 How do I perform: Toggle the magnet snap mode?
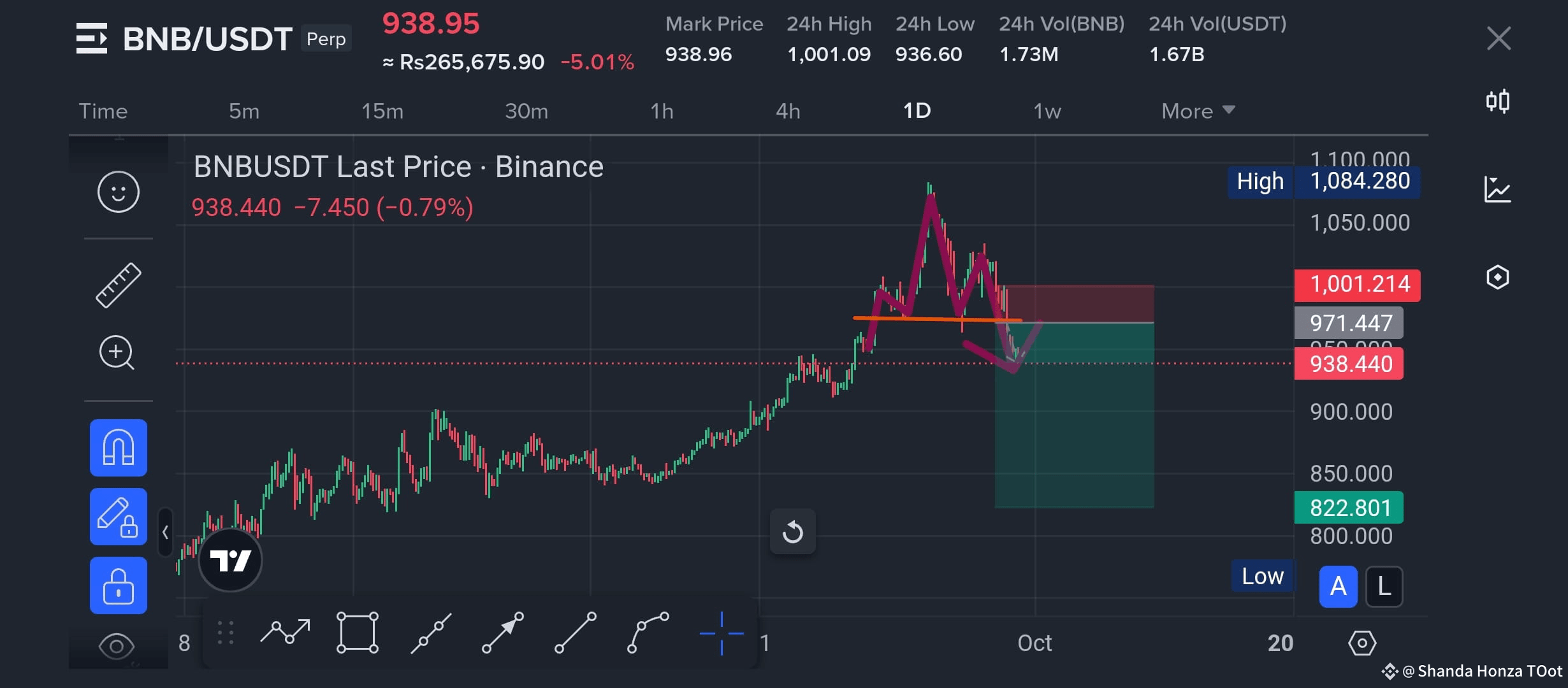pos(119,448)
